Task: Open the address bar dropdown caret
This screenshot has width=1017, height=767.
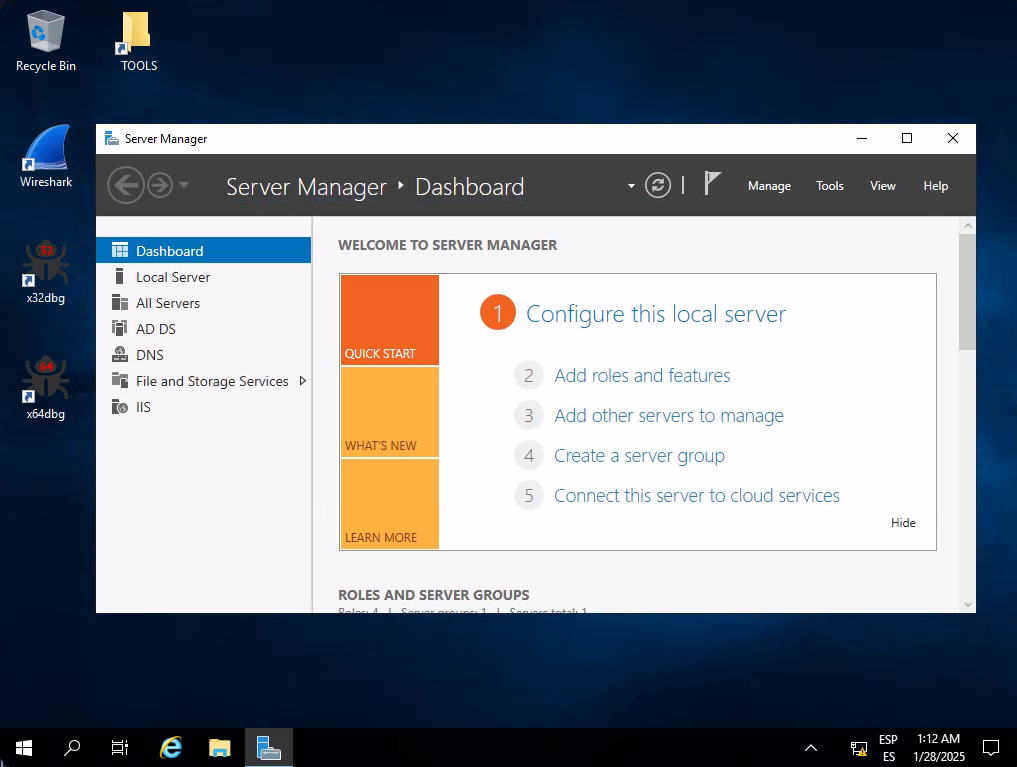Action: pyautogui.click(x=631, y=186)
